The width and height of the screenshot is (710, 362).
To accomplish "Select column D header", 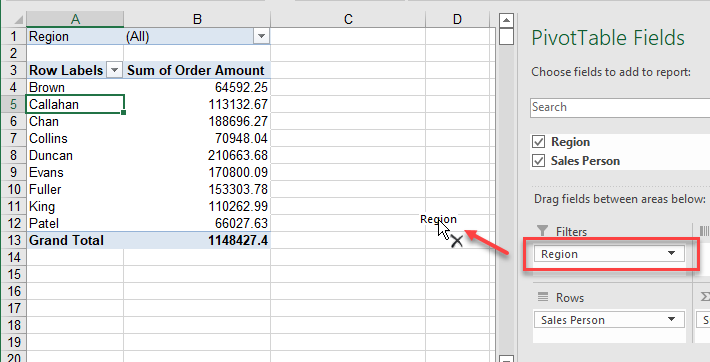I will tap(457, 19).
